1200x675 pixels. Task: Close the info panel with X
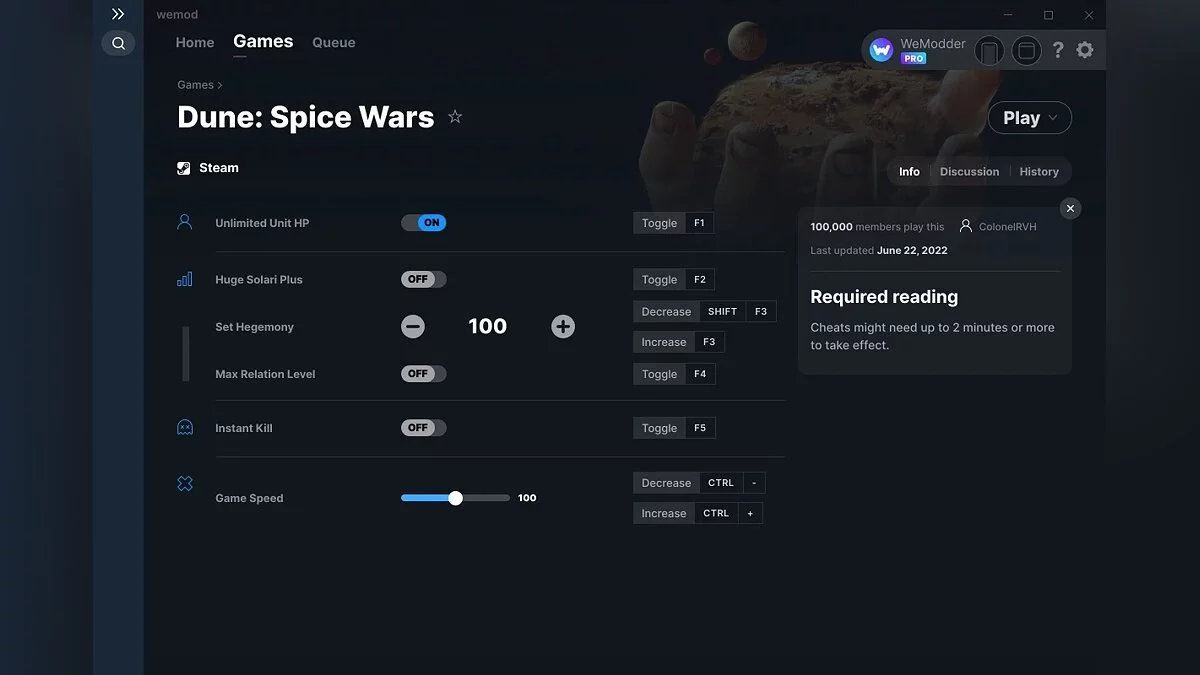1070,208
